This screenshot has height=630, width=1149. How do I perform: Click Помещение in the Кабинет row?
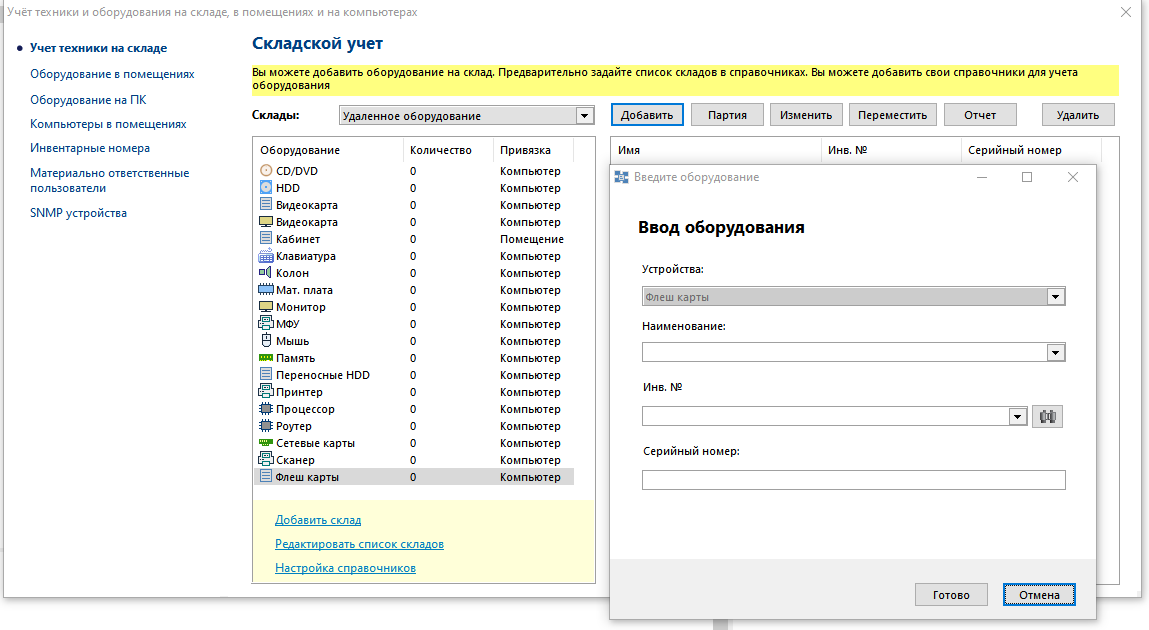[532, 239]
